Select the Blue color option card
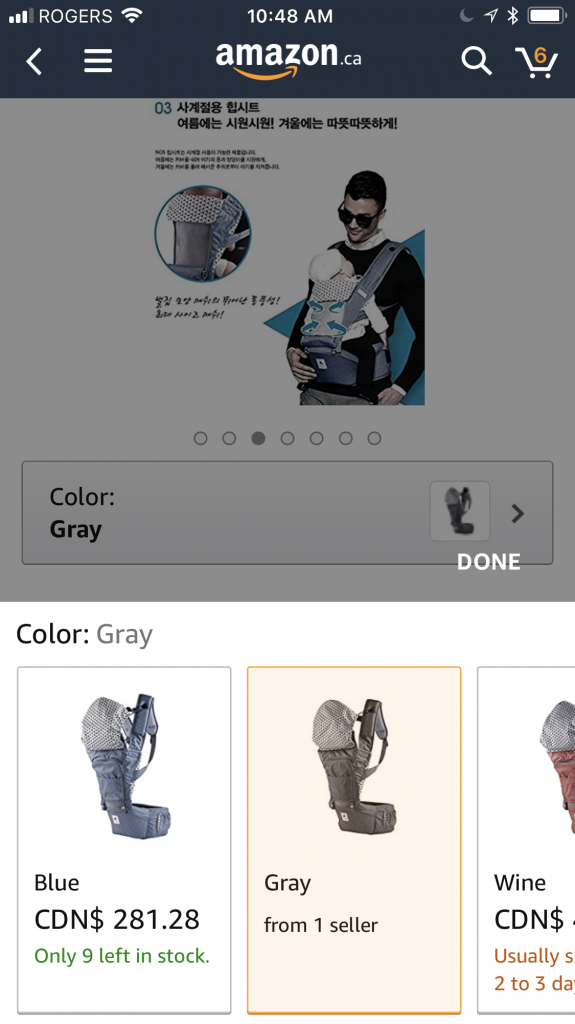The image size is (575, 1024). (124, 840)
